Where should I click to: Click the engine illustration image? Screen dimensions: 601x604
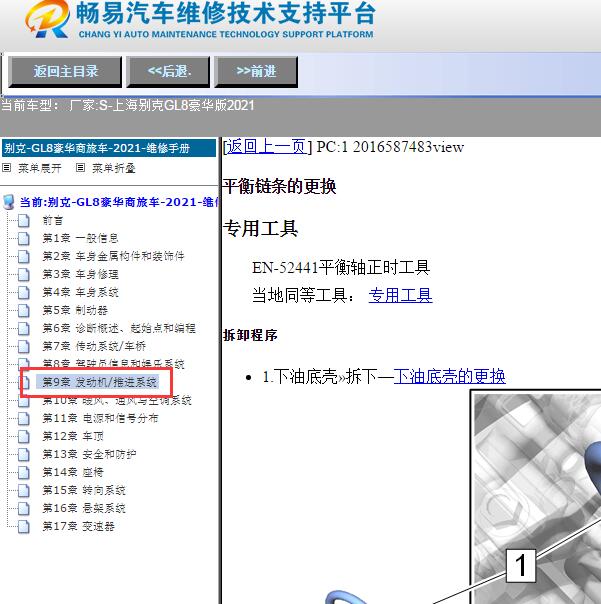[536, 497]
